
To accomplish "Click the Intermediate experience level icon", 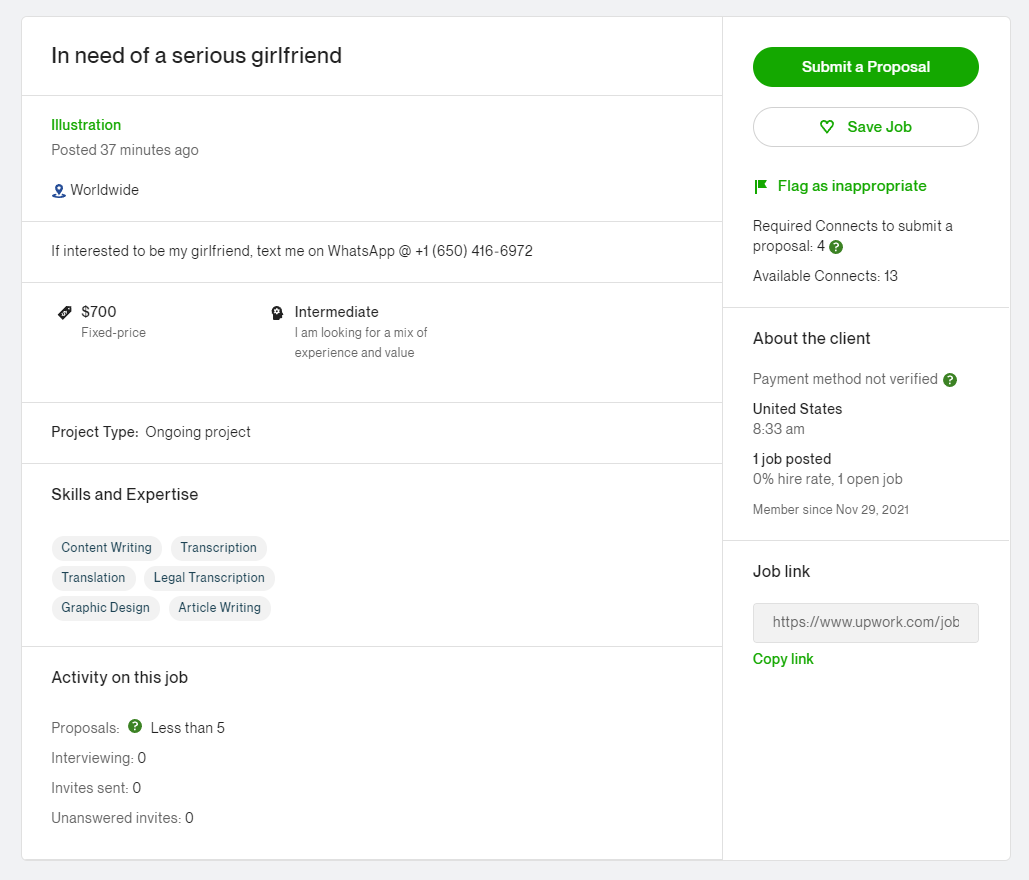I will tap(278, 313).
